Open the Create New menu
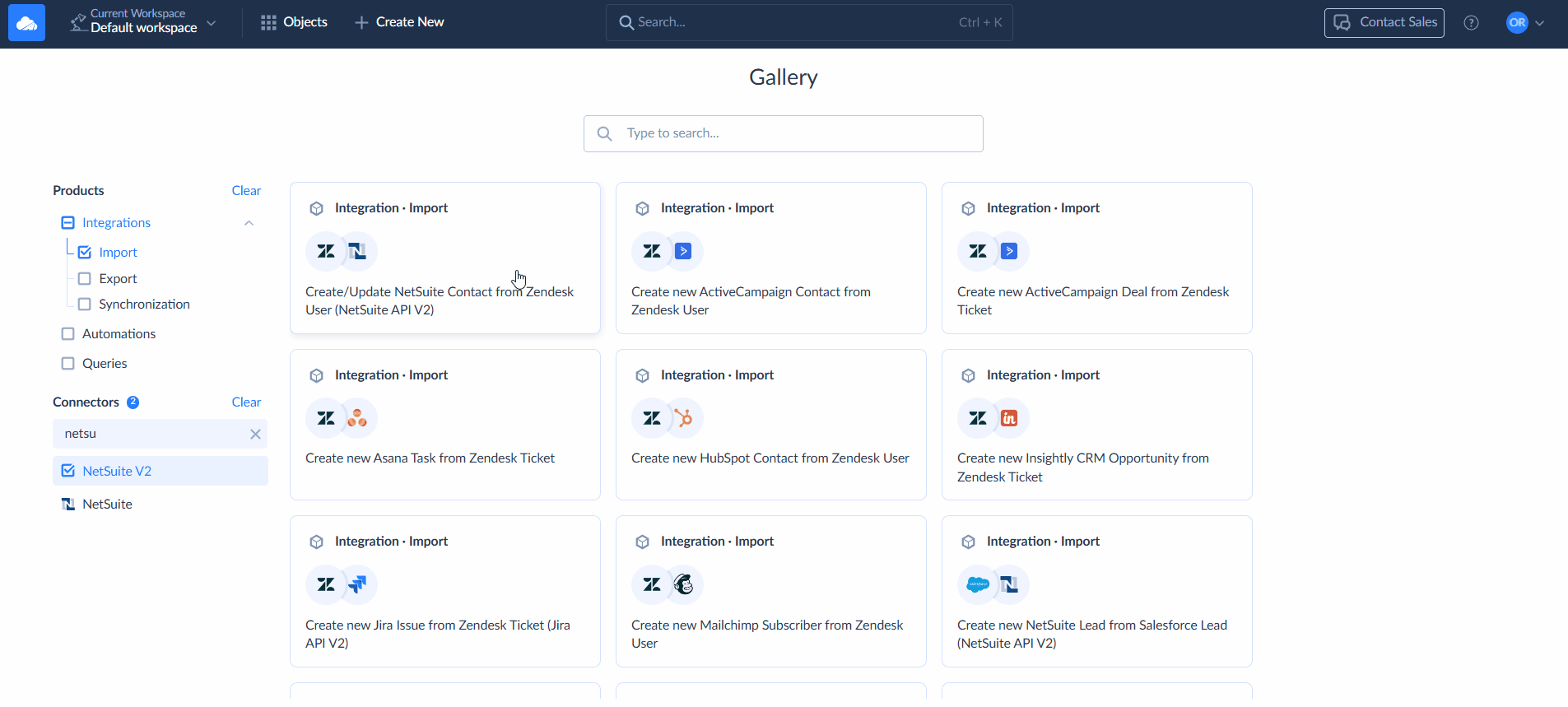 coord(399,22)
